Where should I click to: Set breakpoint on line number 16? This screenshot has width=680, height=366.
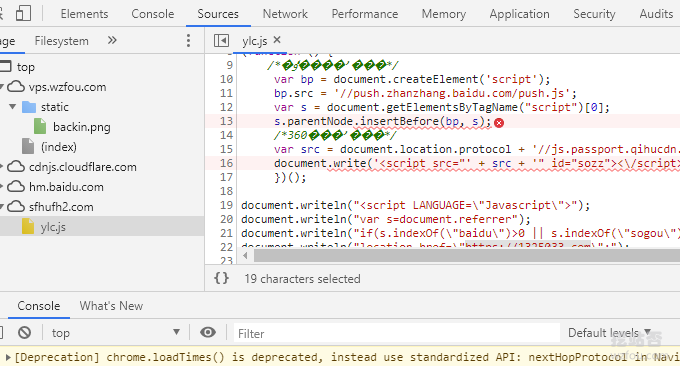click(226, 163)
